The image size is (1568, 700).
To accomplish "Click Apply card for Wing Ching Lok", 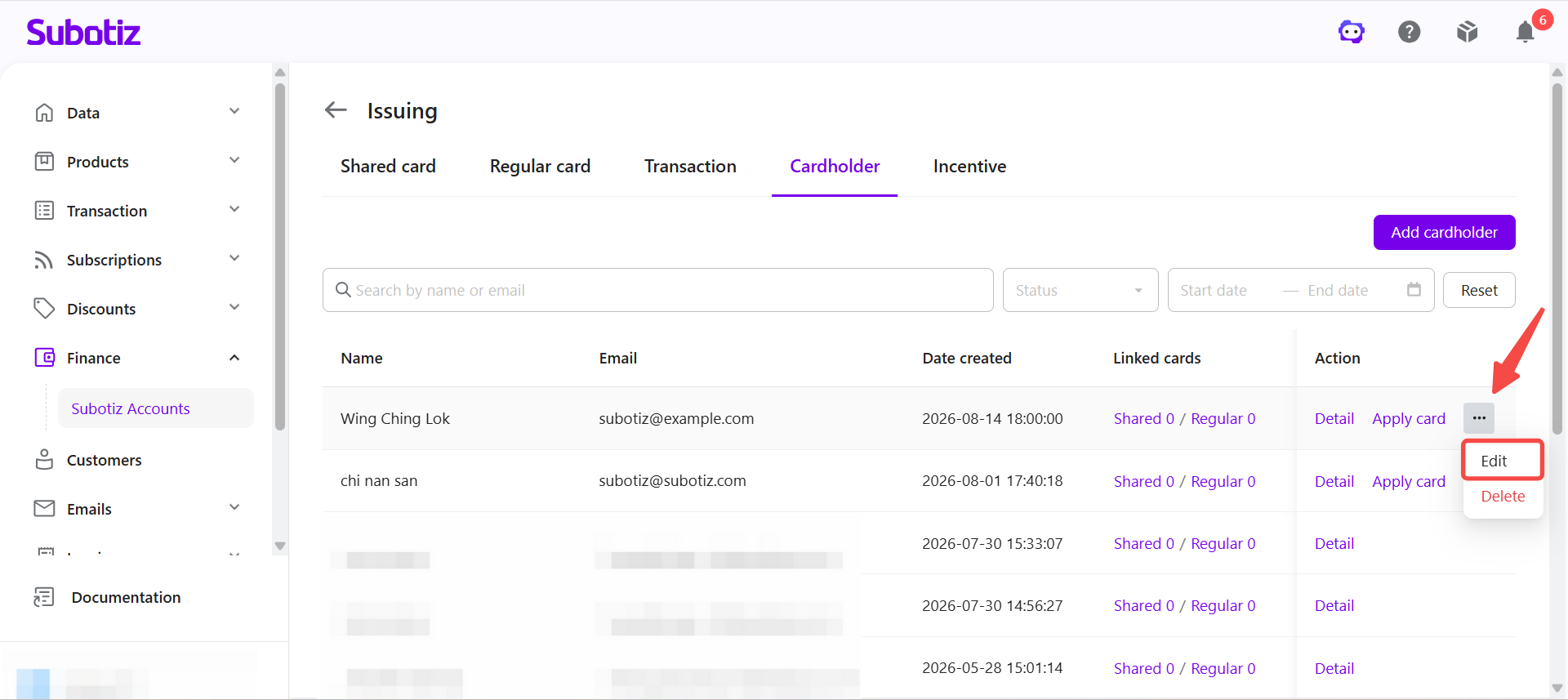I will (1409, 418).
